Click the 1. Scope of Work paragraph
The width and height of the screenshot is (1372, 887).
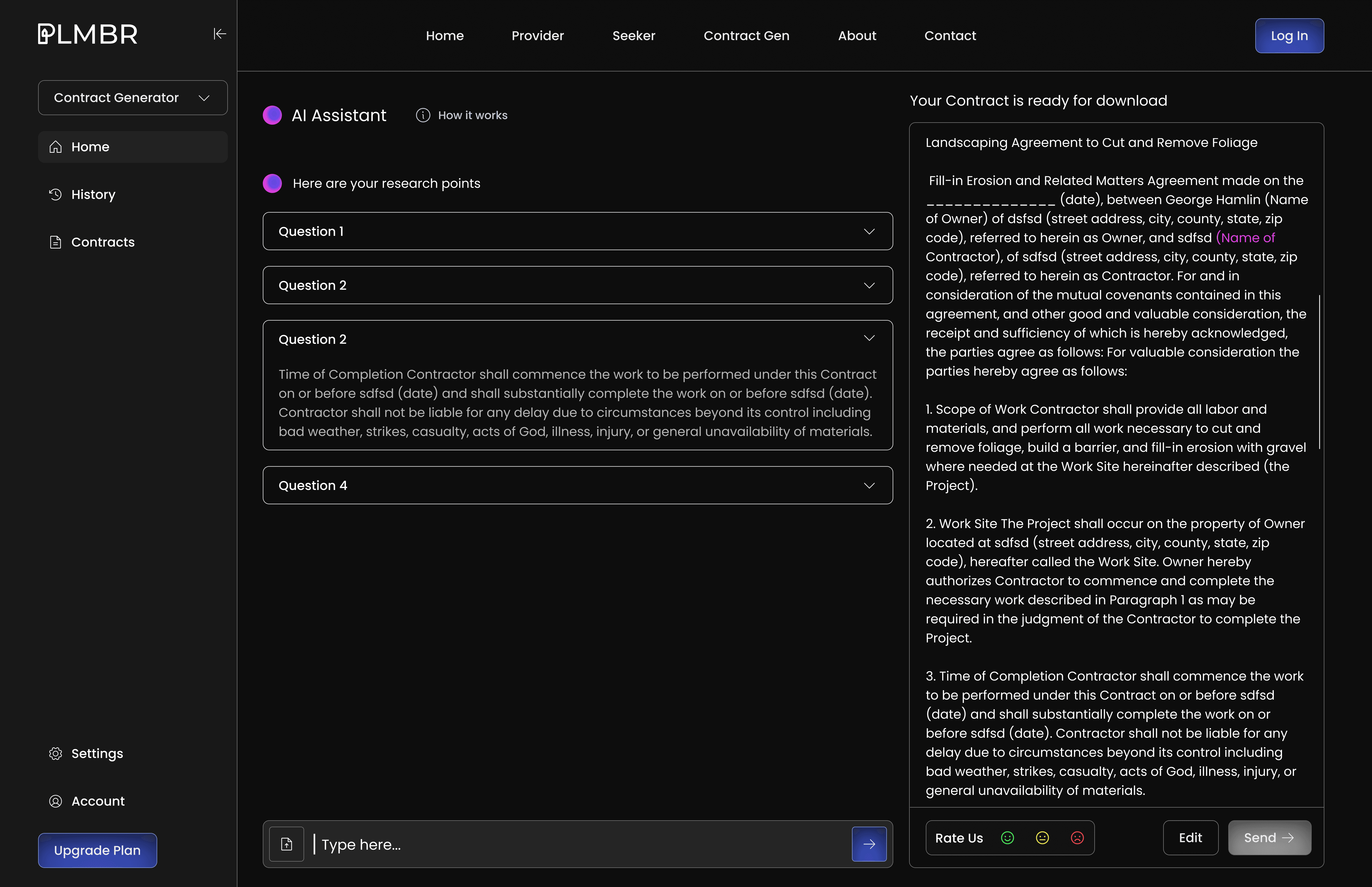(x=1115, y=448)
